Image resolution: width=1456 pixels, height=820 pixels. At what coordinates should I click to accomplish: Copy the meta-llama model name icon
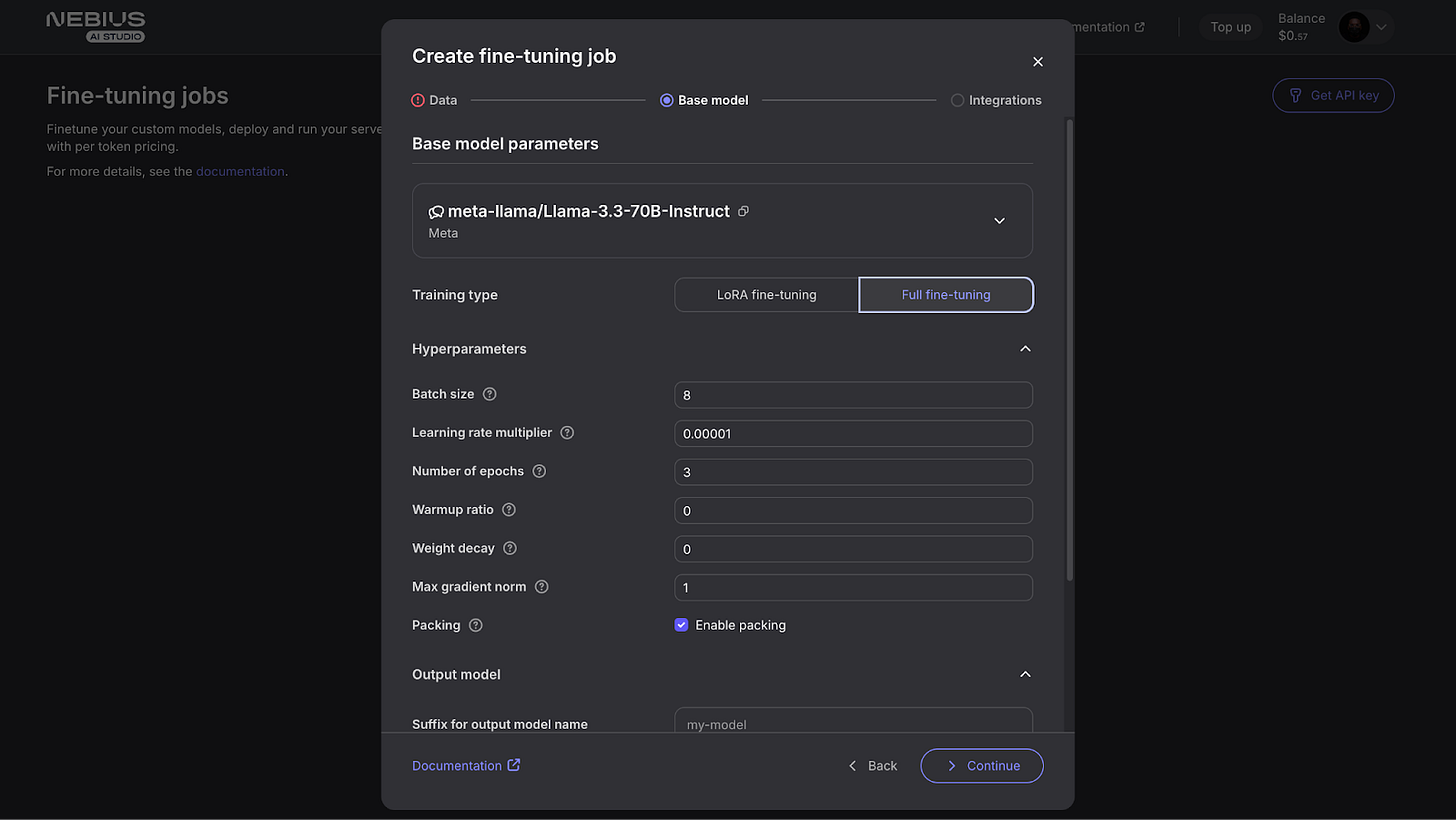coord(743,211)
